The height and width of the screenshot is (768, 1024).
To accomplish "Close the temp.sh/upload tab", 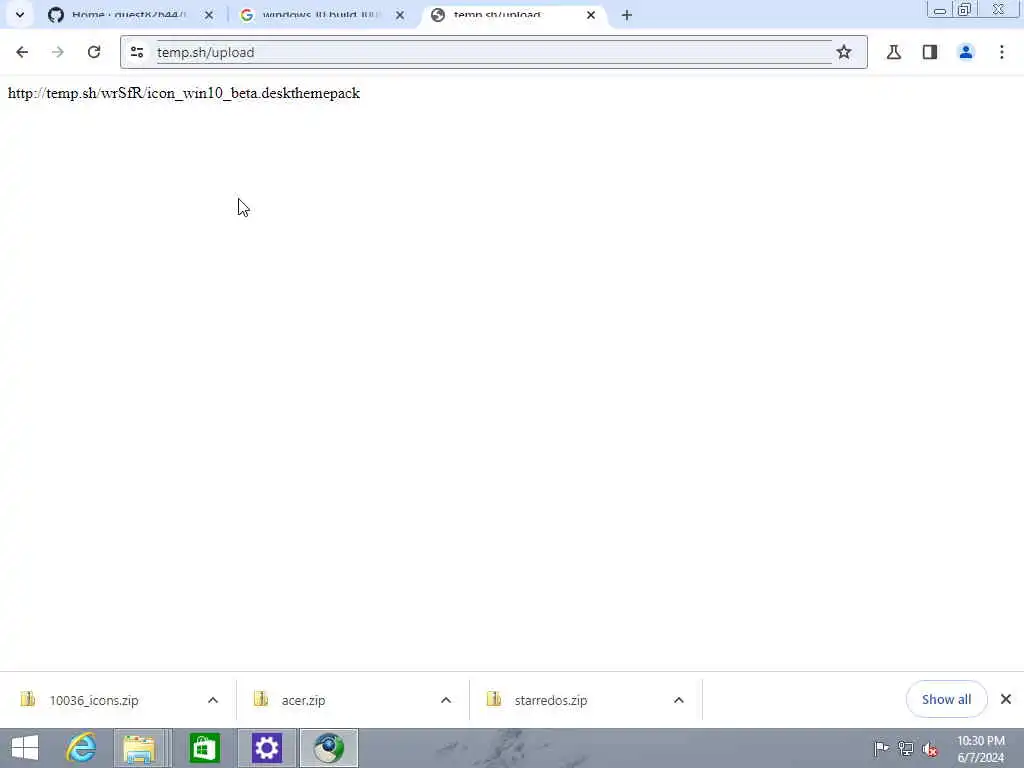I will coord(591,14).
